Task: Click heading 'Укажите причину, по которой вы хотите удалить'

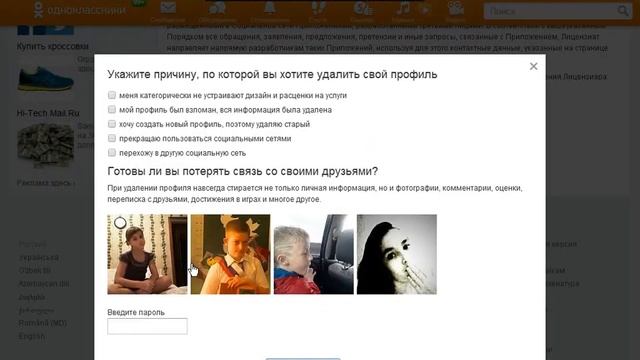Action: (272, 74)
